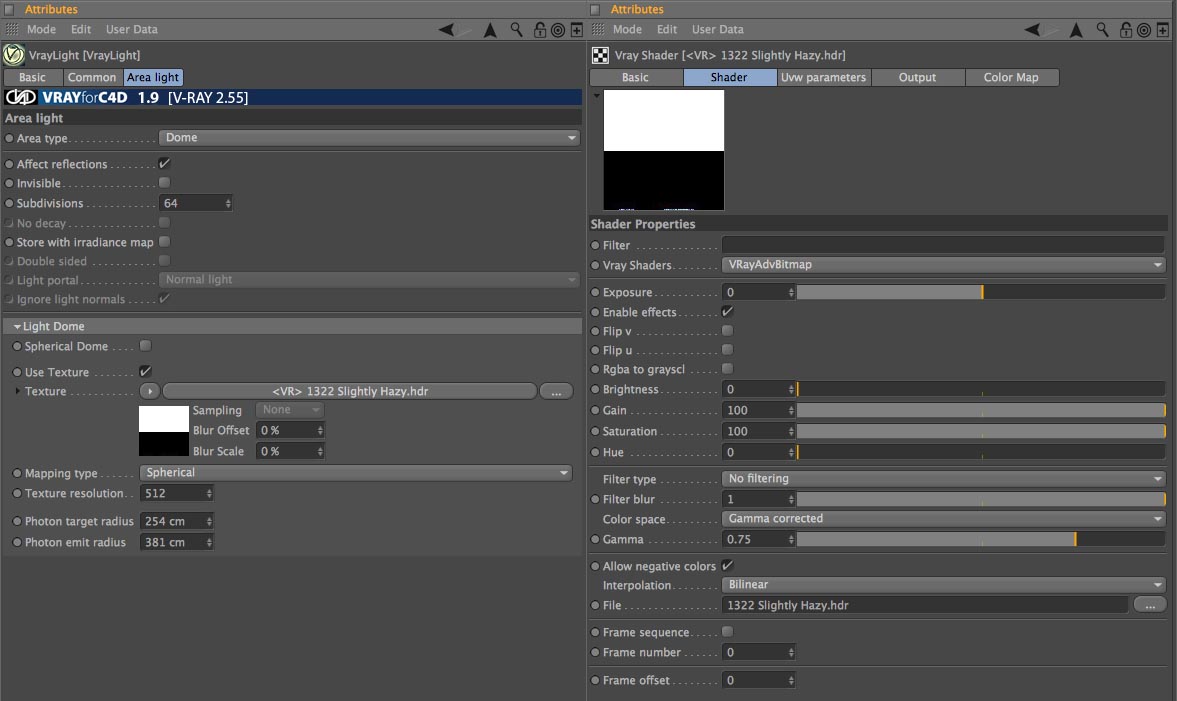The width and height of the screenshot is (1177, 701).
Task: Enable Flip v checkbox
Action: 727,330
